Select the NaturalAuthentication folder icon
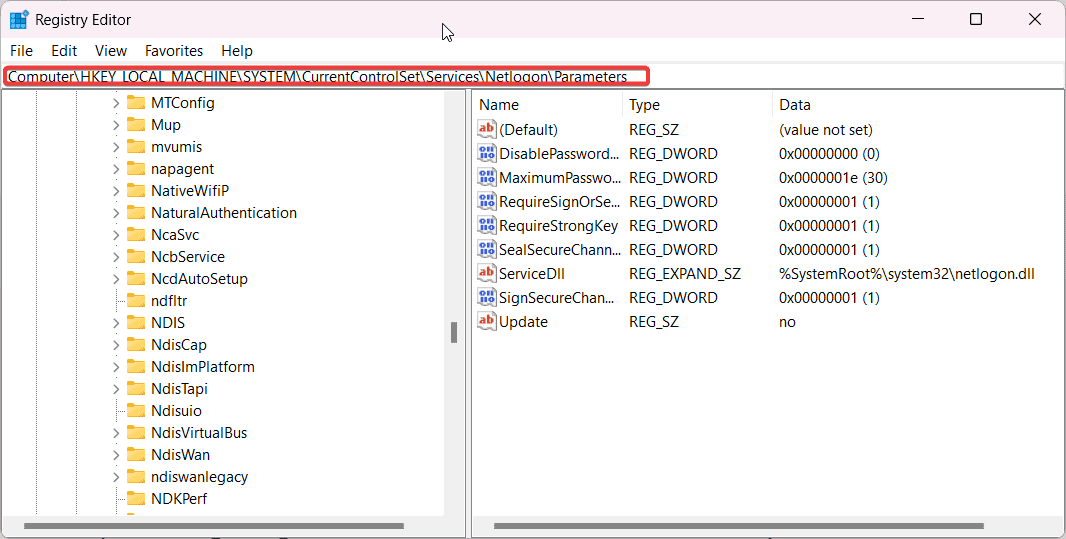Image resolution: width=1066 pixels, height=539 pixels. coord(136,213)
